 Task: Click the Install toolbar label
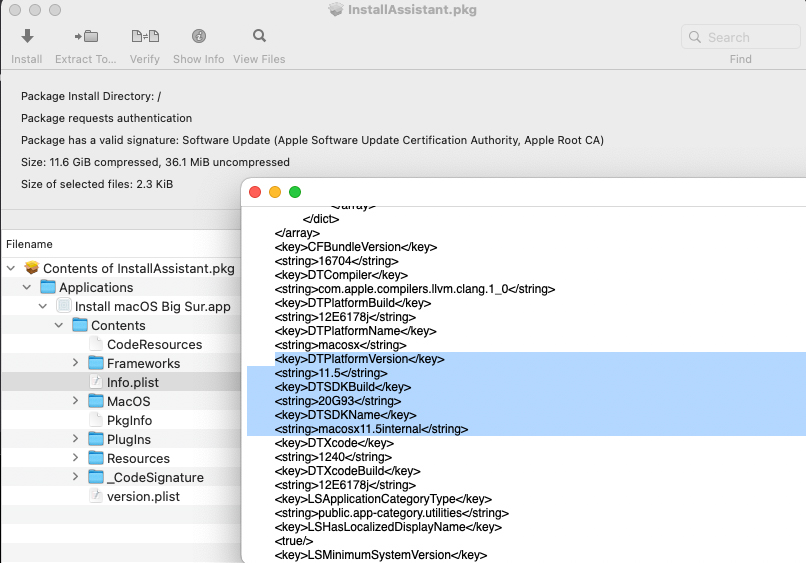coord(27,59)
